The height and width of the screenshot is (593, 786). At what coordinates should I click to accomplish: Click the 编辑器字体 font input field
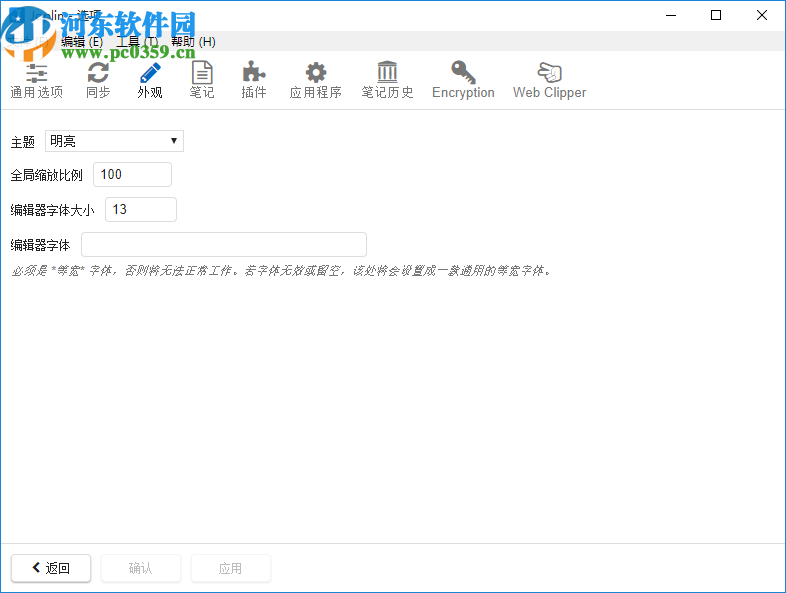(224, 245)
